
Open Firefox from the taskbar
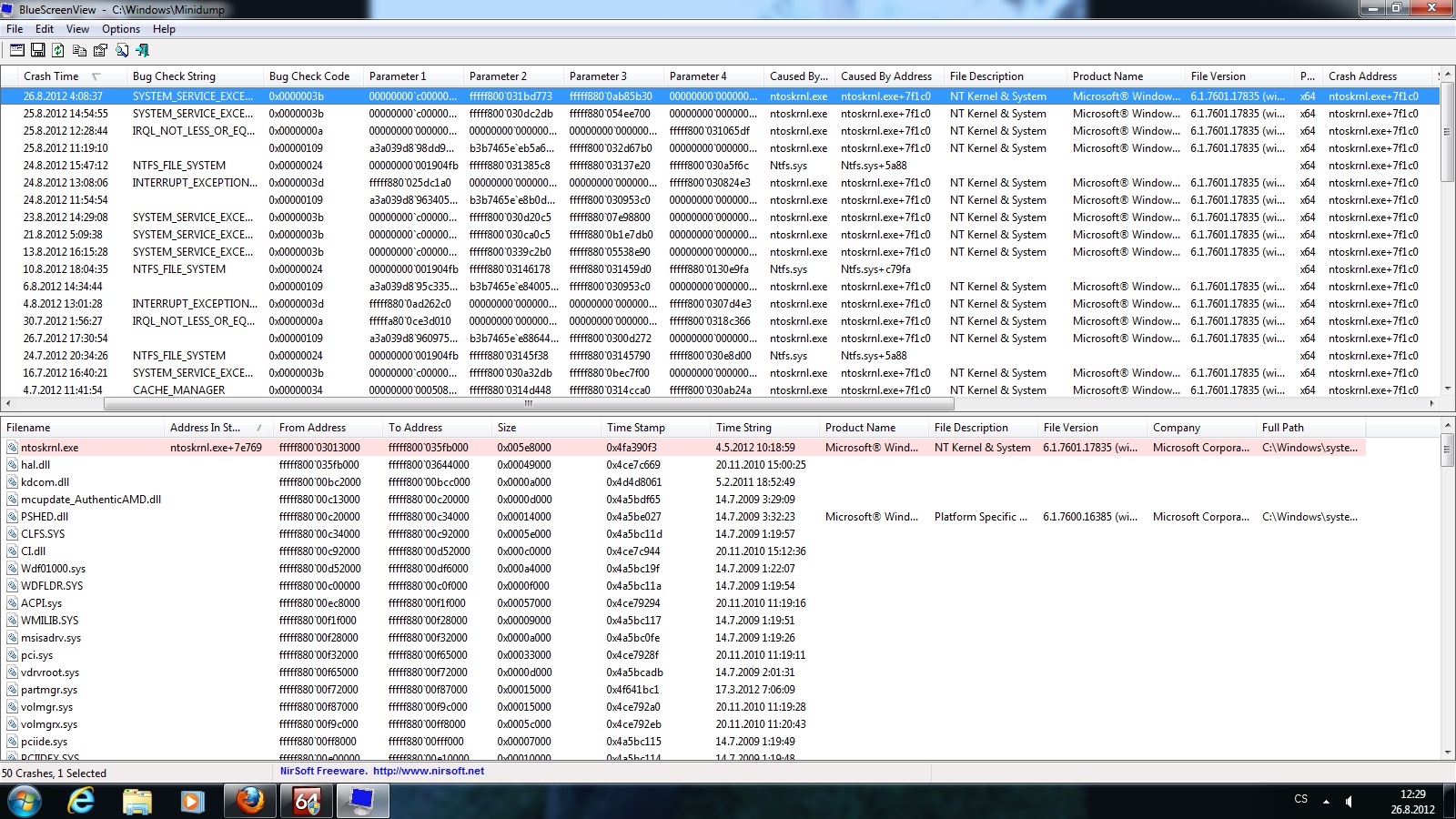click(249, 801)
